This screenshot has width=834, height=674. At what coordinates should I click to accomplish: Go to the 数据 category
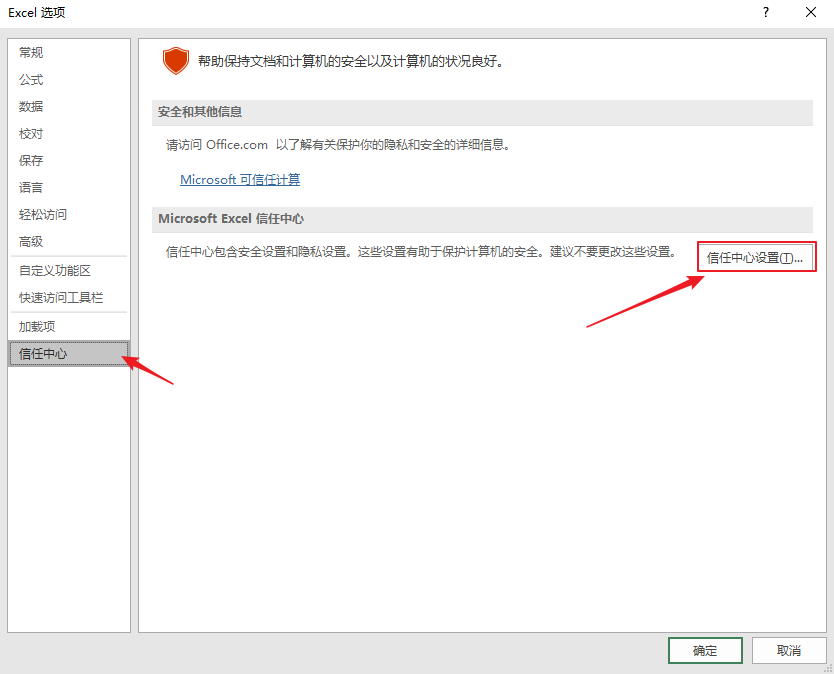(69, 106)
